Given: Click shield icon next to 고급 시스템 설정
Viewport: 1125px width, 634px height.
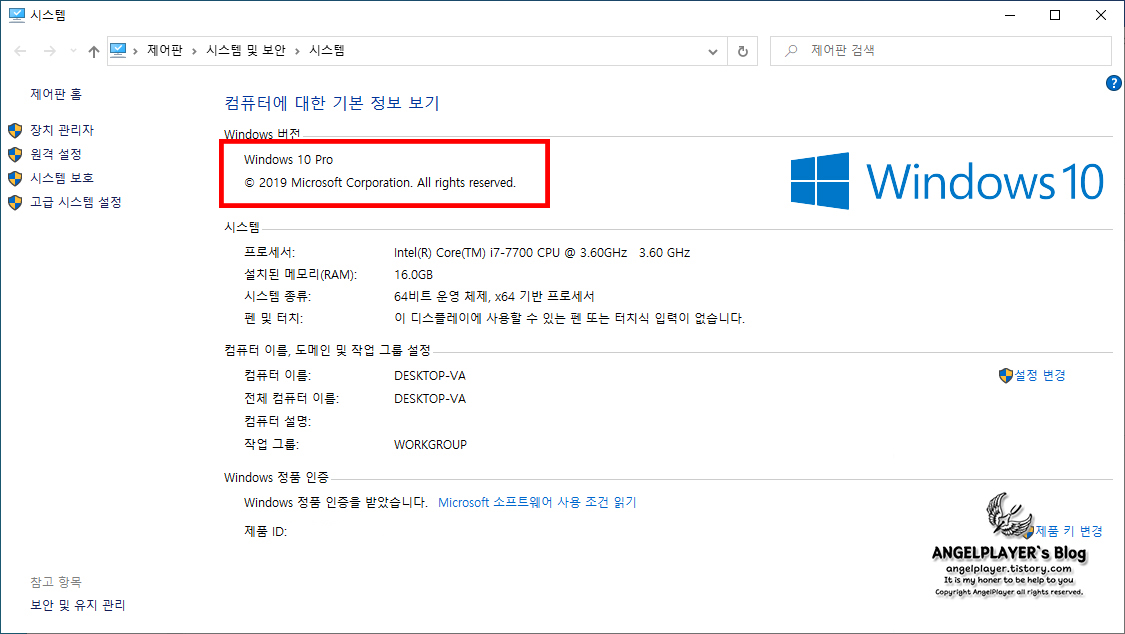Looking at the screenshot, I should pos(15,202).
